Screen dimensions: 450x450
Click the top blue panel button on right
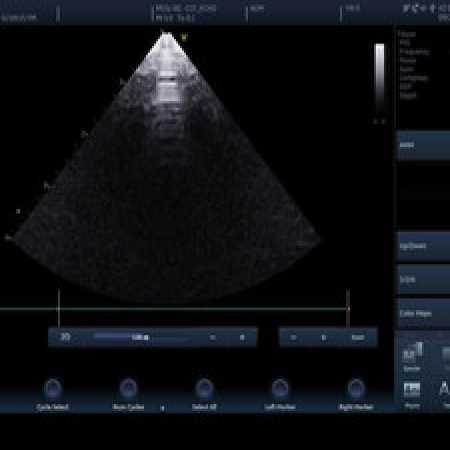[423, 145]
